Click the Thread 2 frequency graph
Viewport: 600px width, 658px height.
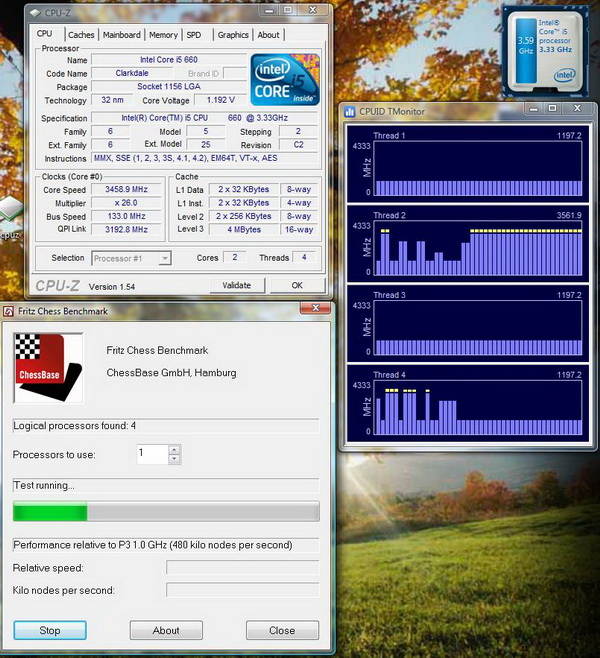coord(477,248)
